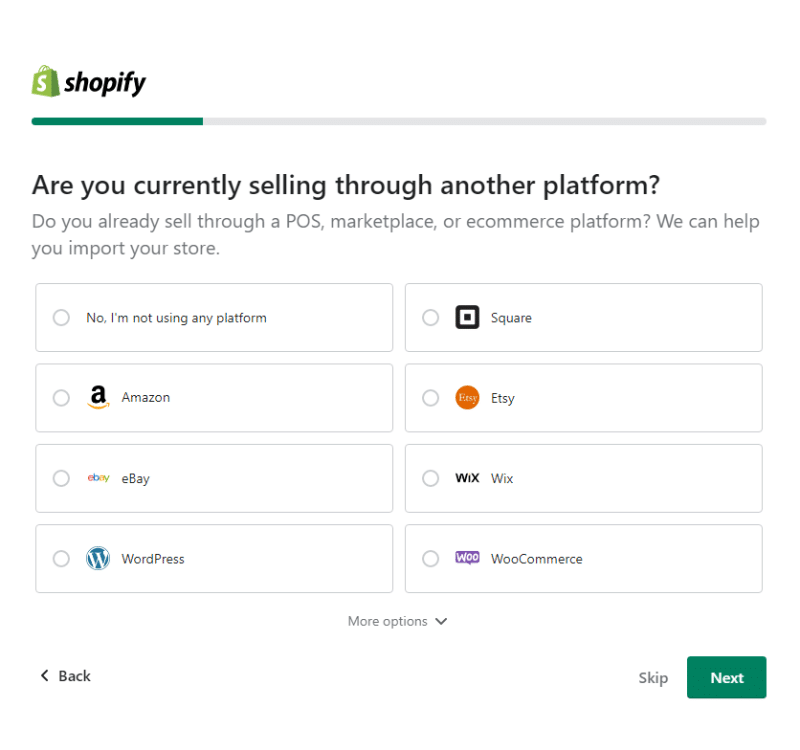
Task: Click the WordPress globe icon
Action: tap(98, 558)
